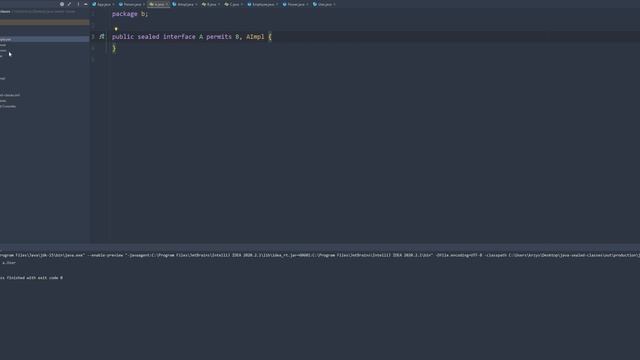The height and width of the screenshot is (360, 640).
Task: Click the 'AImpl' class name in the permits clause
Action: click(255, 37)
